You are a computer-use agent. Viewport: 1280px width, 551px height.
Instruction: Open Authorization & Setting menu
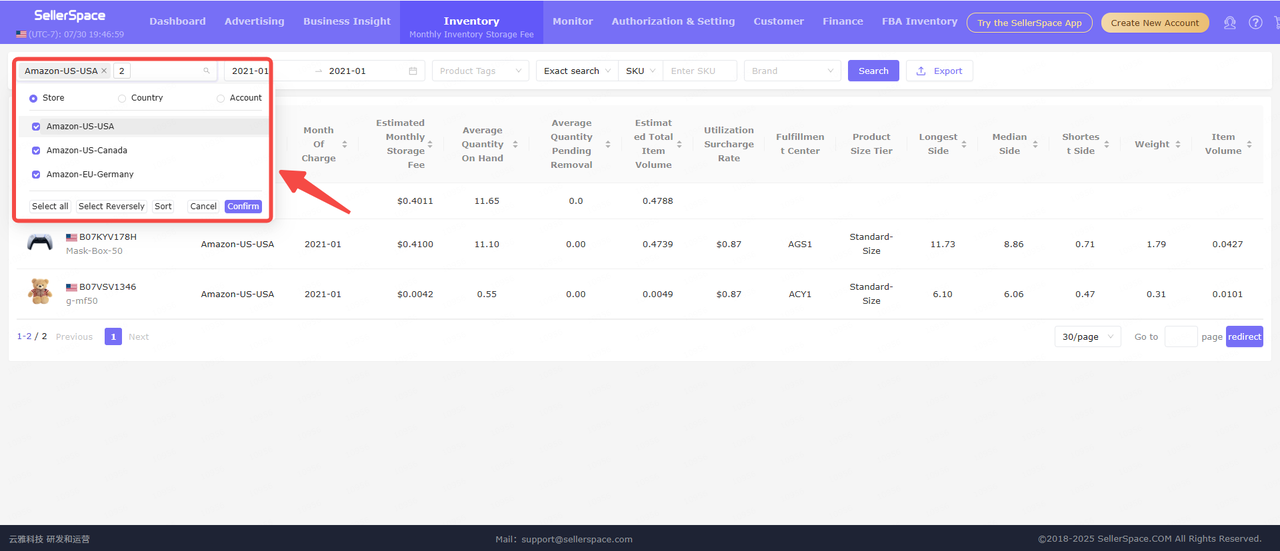coord(673,21)
